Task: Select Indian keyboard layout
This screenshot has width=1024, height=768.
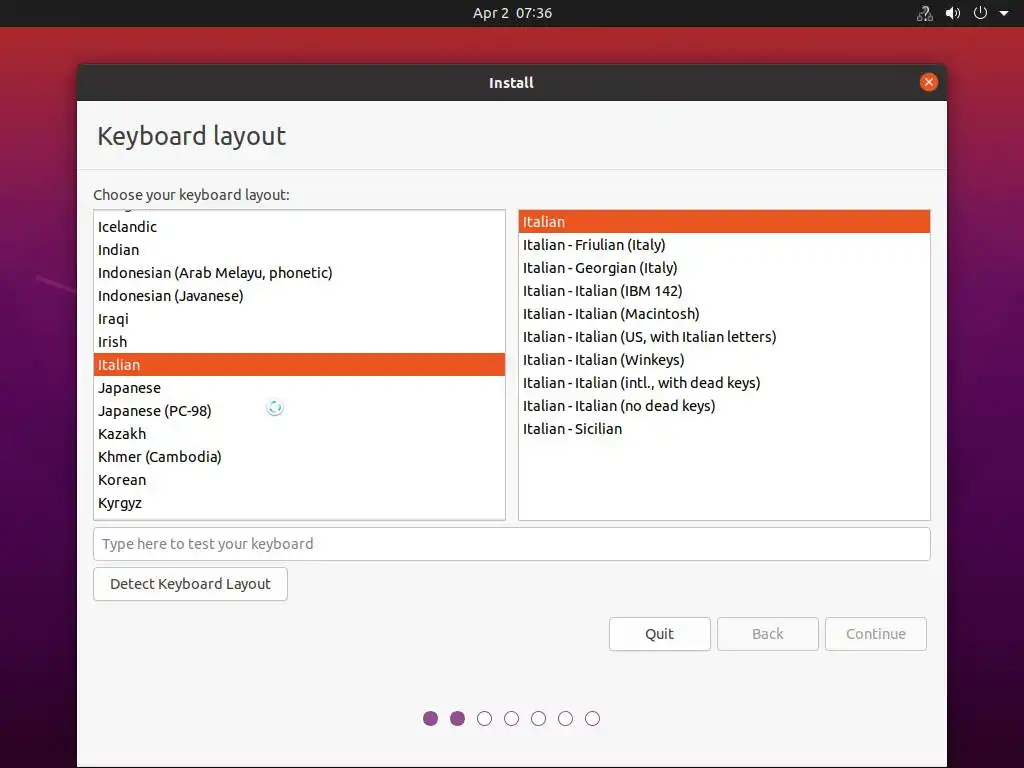Action: [299, 249]
